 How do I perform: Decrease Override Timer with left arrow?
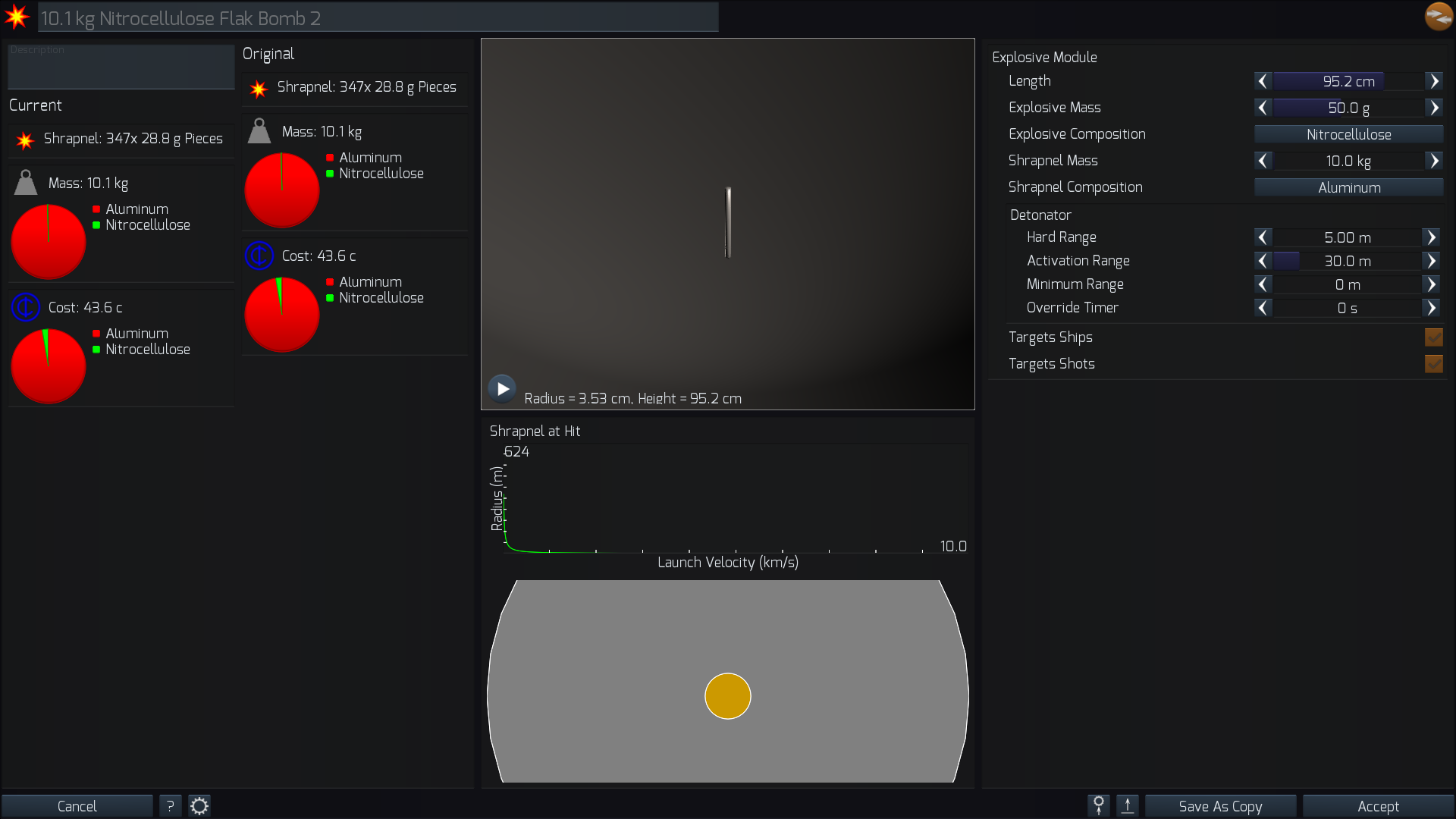click(1263, 308)
